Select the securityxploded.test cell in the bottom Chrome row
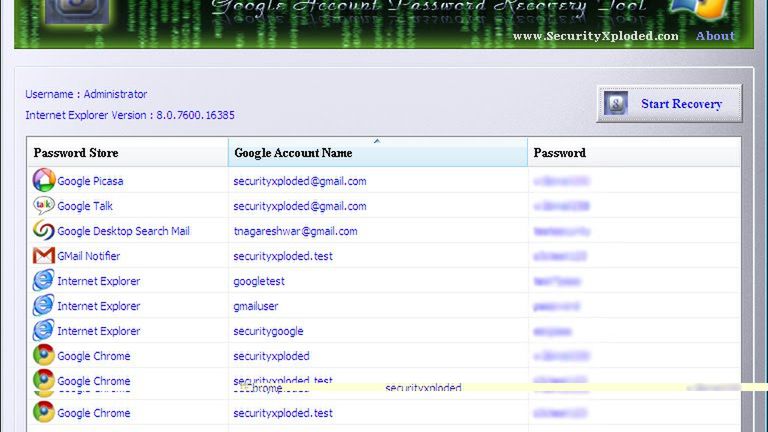Image resolution: width=768 pixels, height=432 pixels. click(283, 413)
